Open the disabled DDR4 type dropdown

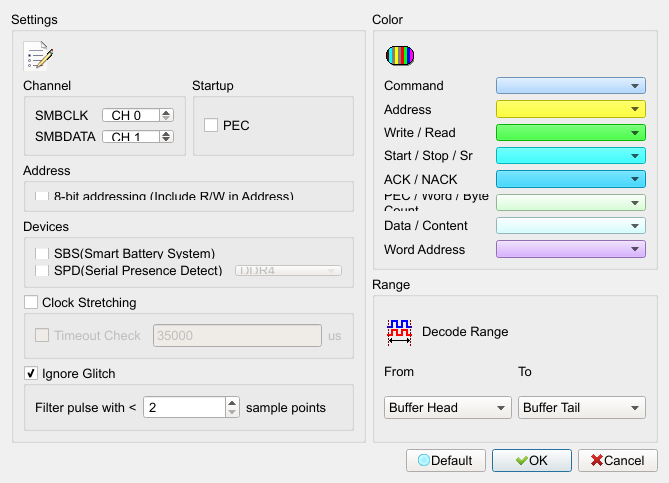pos(288,271)
